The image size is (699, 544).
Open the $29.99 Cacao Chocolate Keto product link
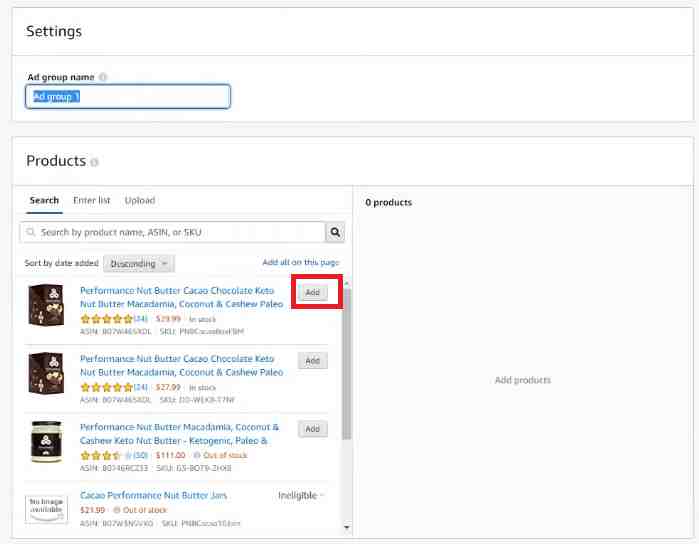click(x=181, y=297)
